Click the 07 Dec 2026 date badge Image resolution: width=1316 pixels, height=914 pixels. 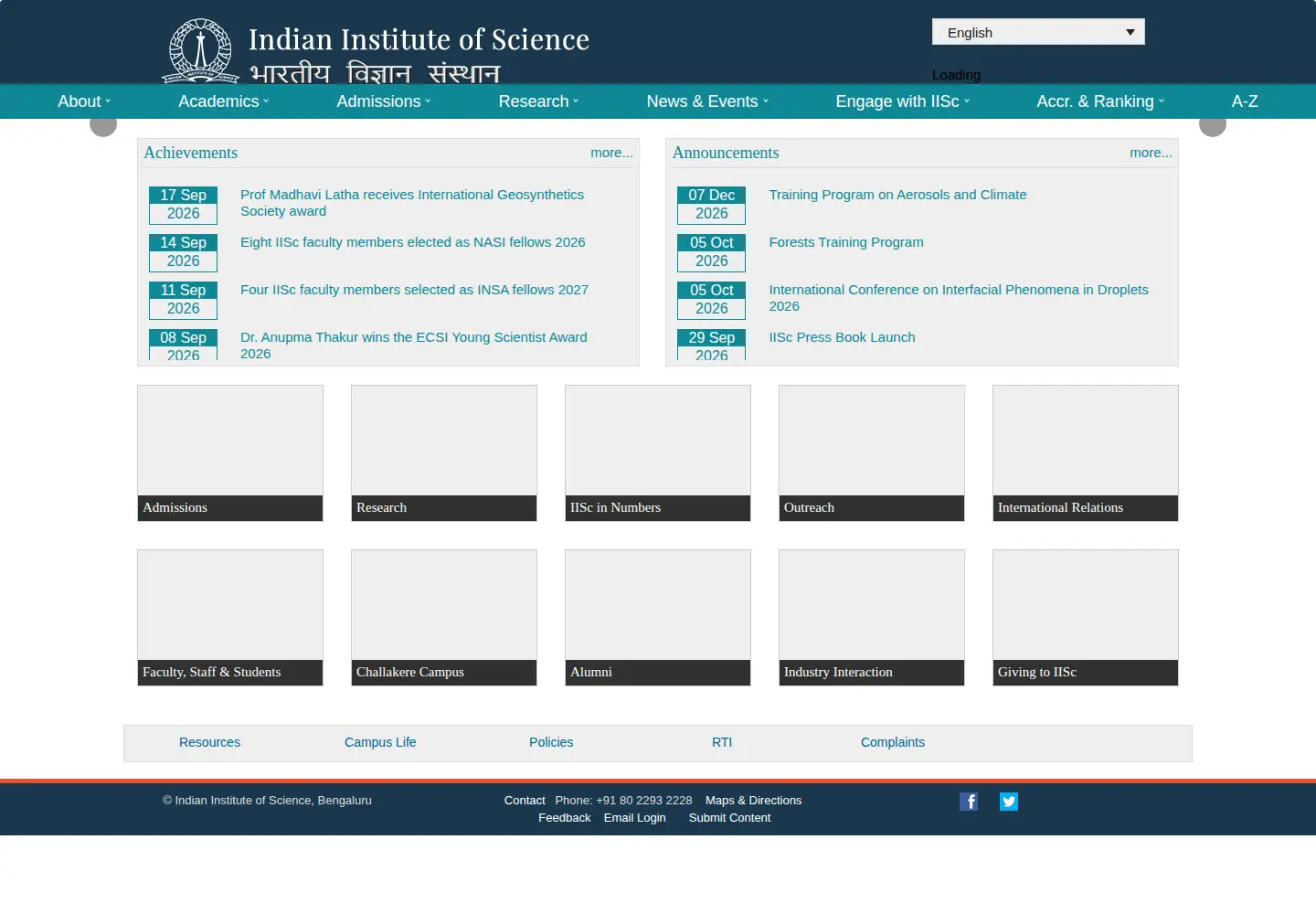(711, 205)
